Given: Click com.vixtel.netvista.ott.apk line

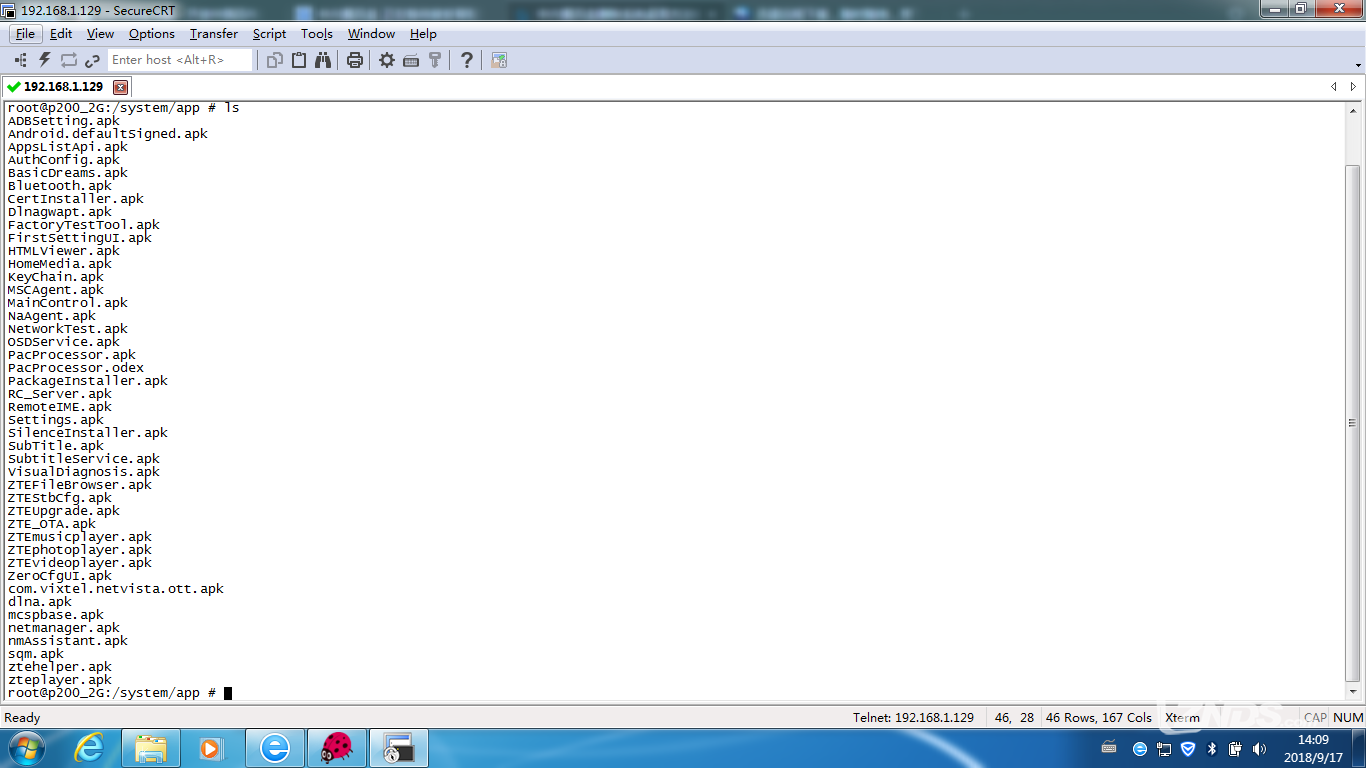Looking at the screenshot, I should (x=116, y=589).
